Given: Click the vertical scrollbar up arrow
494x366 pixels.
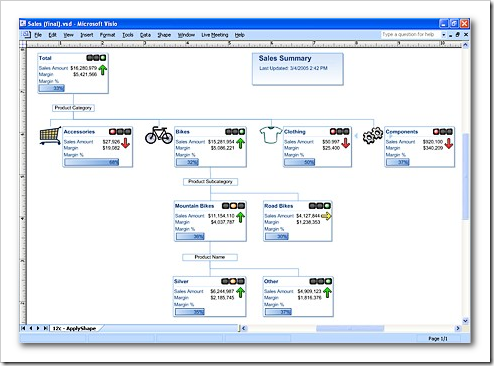Looking at the screenshot, I should coord(465,45).
